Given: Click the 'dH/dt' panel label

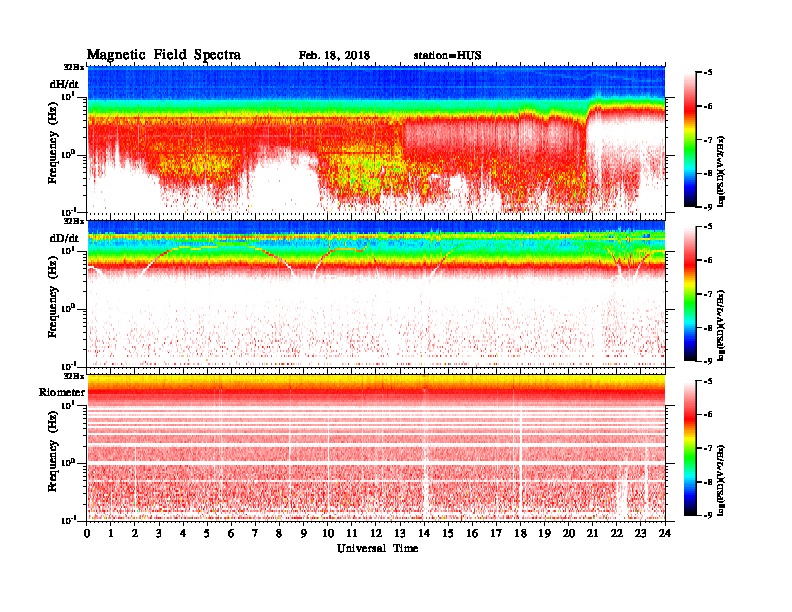Looking at the screenshot, I should click(x=64, y=84).
